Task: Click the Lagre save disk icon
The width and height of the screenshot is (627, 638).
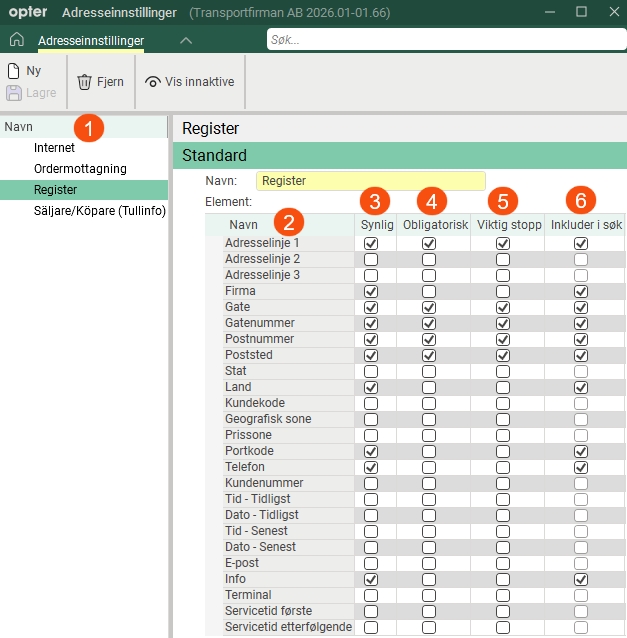Action: (13, 93)
